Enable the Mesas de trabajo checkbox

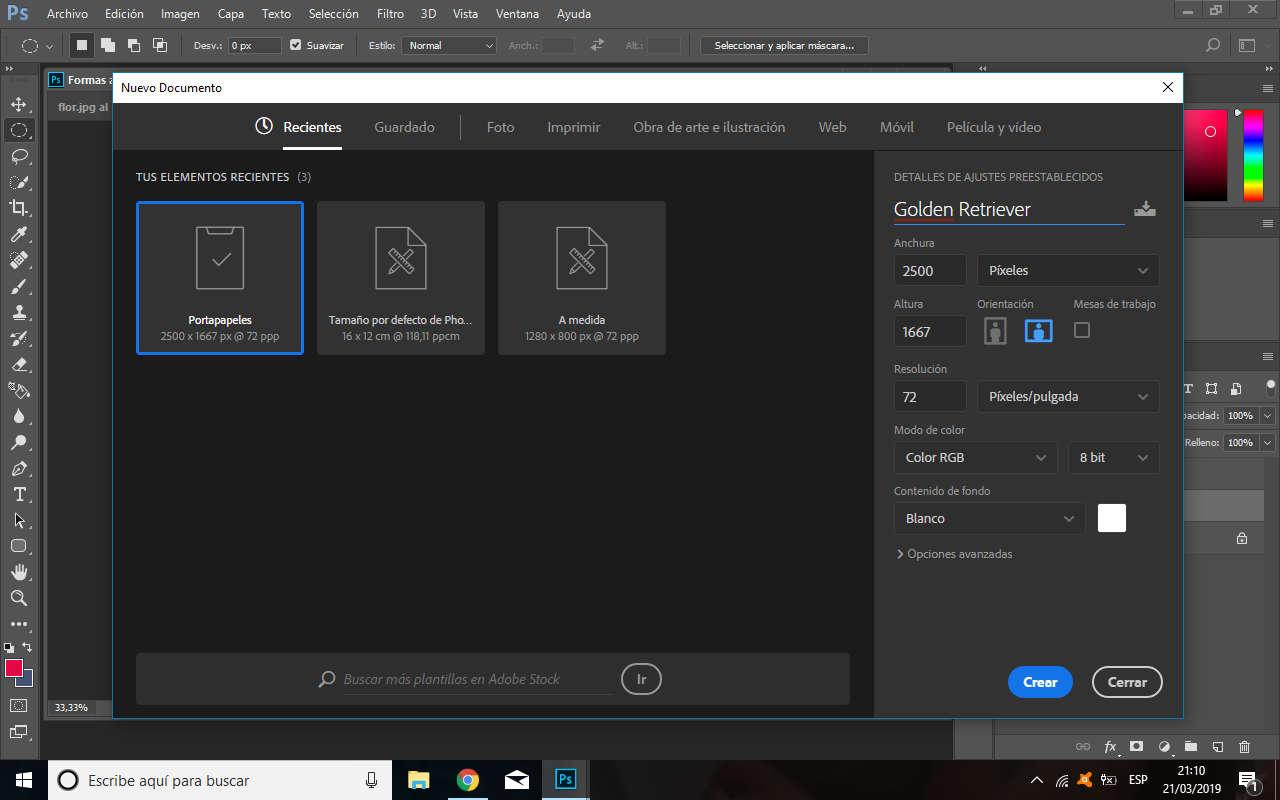pos(1082,330)
